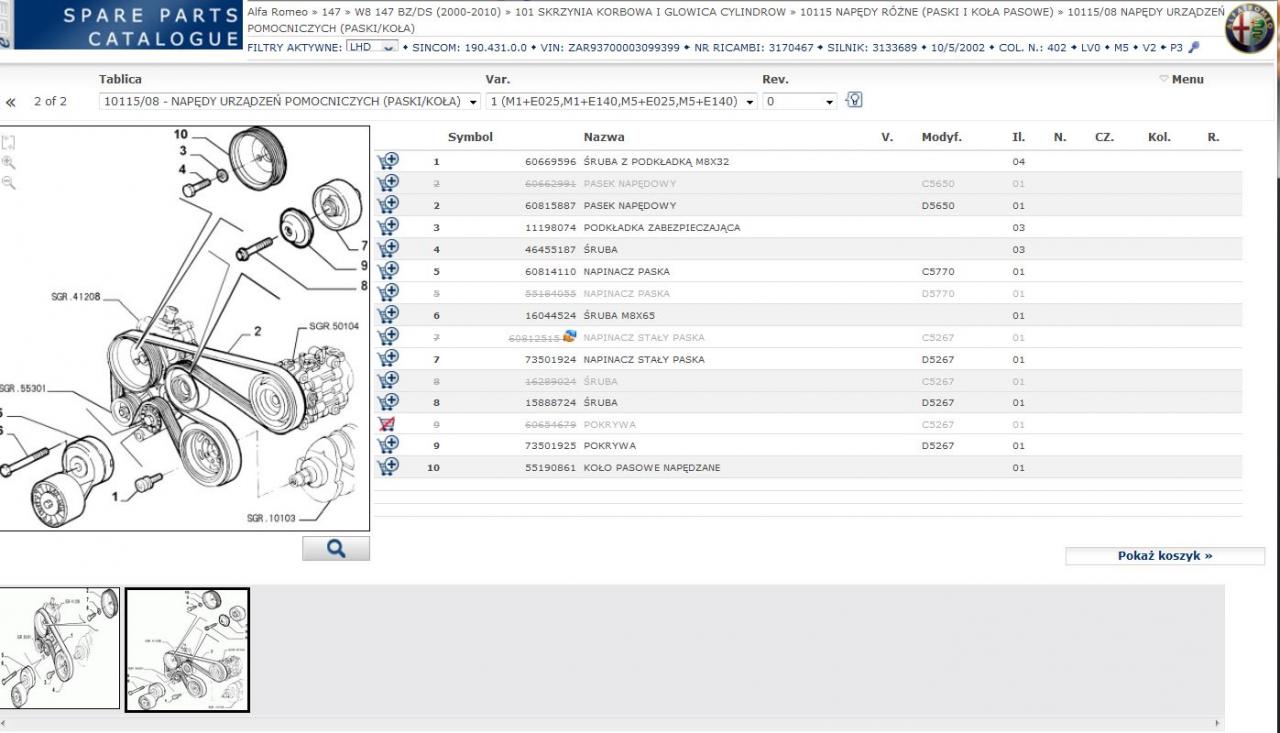Add part 73501925 POKRYWA to cart

[387, 445]
